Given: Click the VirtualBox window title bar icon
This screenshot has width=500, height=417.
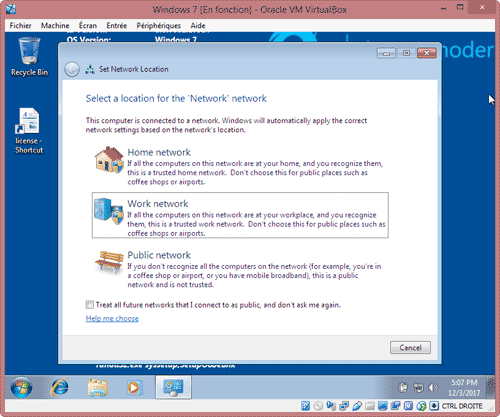Looking at the screenshot, I should (11, 9).
